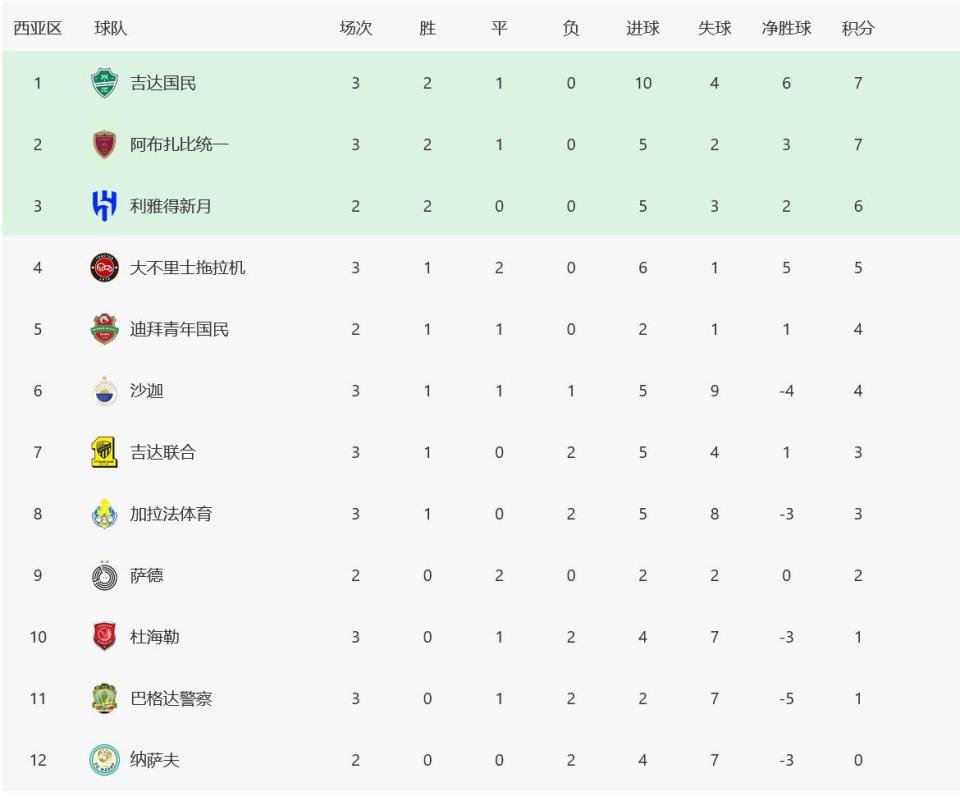
Task: Click the 纳萨夫 round logo
Action: click(104, 760)
